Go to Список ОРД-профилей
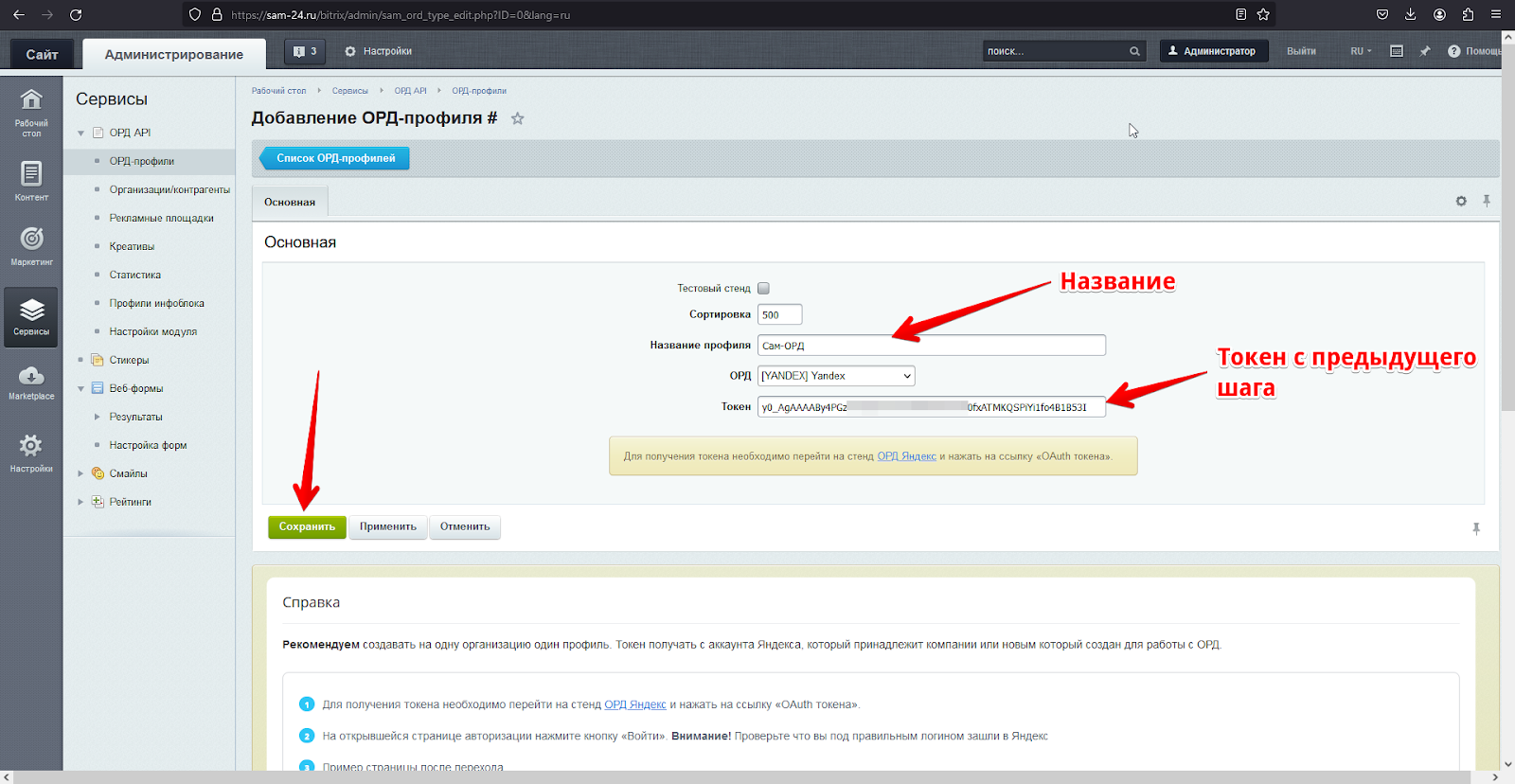The width and height of the screenshot is (1515, 784). click(334, 158)
